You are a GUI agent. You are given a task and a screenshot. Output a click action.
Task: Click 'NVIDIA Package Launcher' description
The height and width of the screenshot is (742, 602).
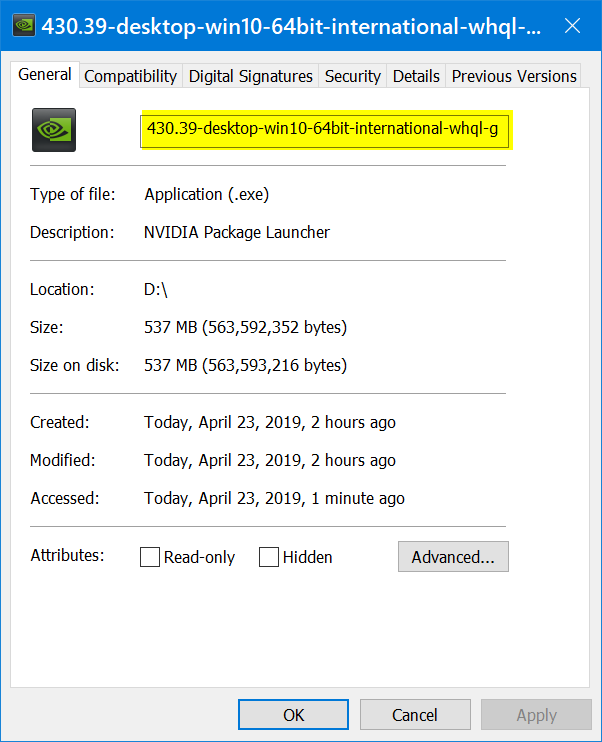237,232
